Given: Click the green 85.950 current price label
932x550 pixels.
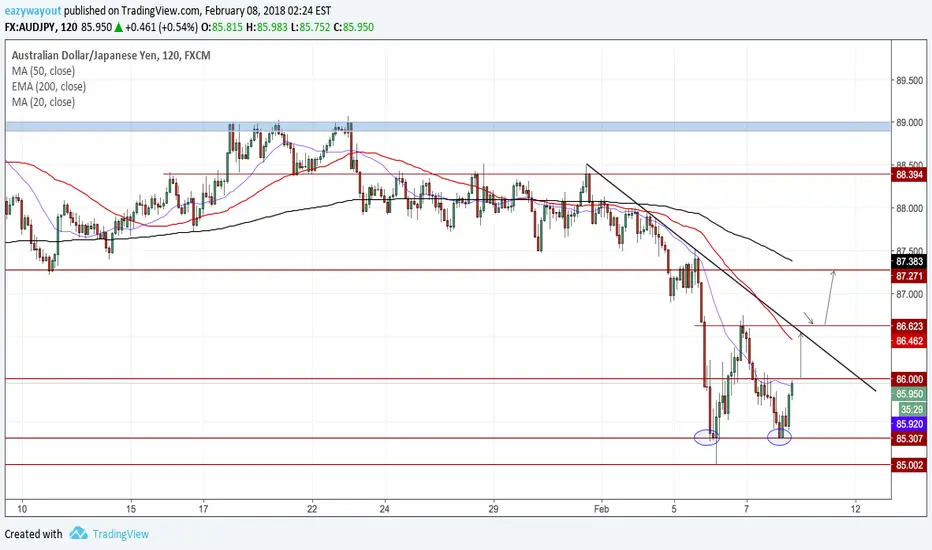Looking at the screenshot, I should click(909, 394).
